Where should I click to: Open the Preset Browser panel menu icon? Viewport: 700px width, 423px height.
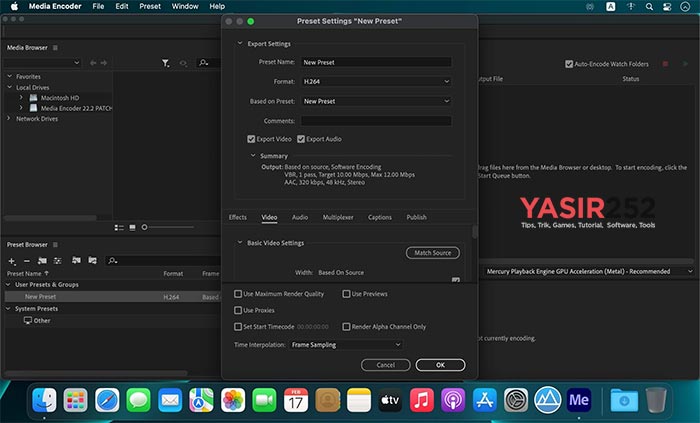click(x=55, y=245)
